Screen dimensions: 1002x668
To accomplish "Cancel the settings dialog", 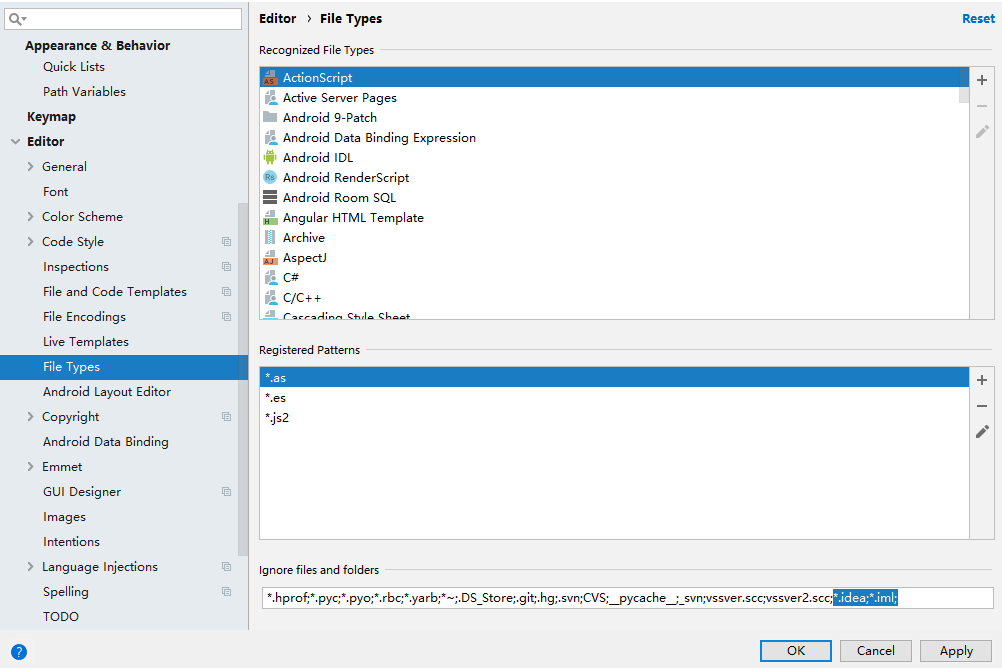I will (x=875, y=651).
